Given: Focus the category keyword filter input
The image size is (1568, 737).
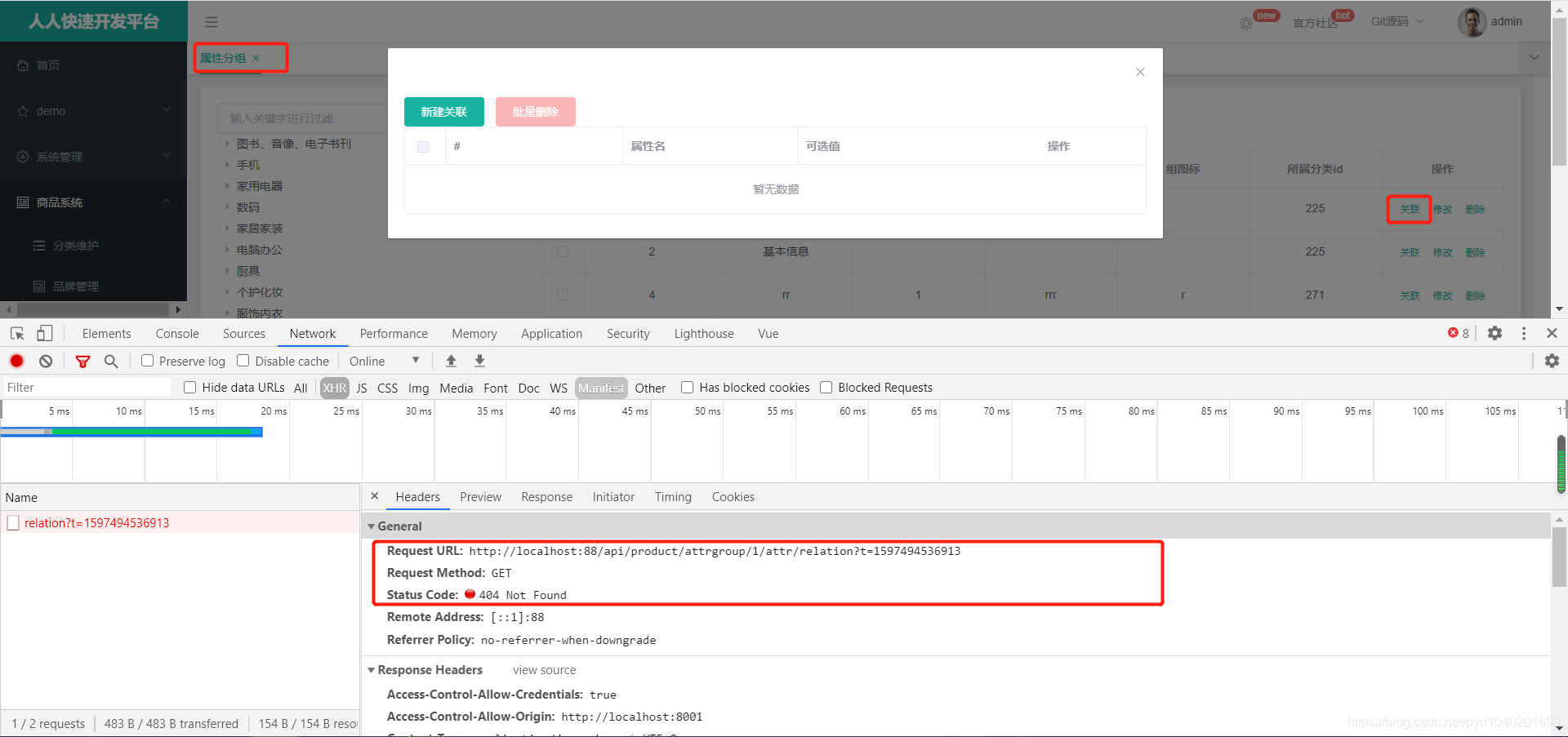Looking at the screenshot, I should point(302,118).
